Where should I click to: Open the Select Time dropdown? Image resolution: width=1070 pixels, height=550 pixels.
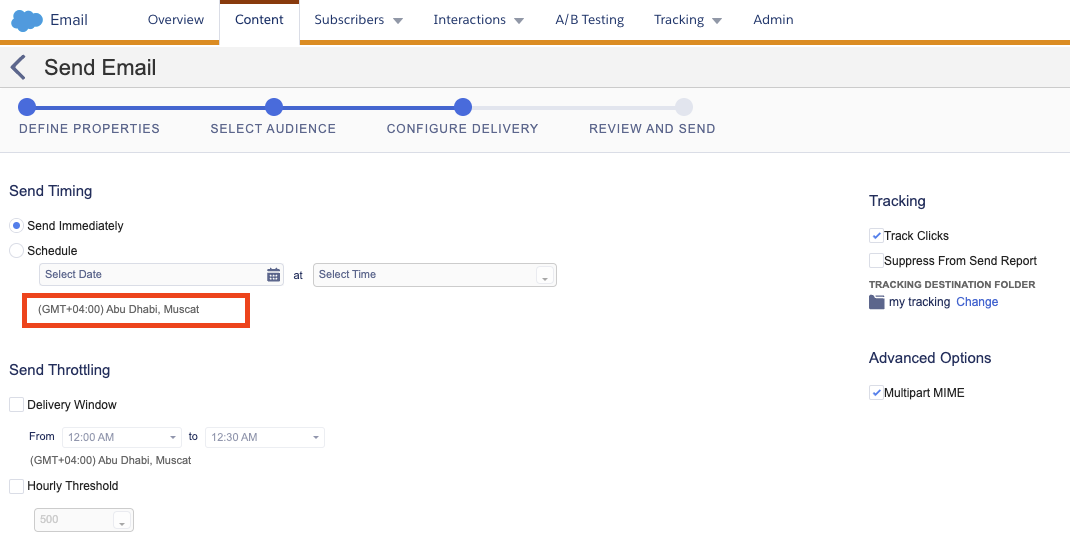pyautogui.click(x=435, y=274)
